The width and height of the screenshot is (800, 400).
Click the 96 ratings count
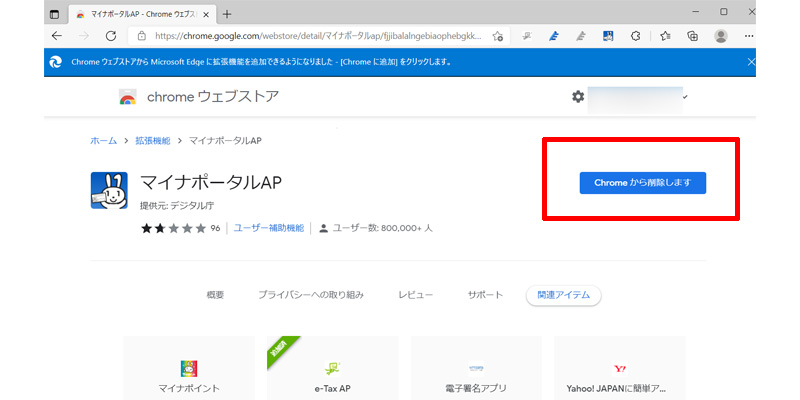215,228
